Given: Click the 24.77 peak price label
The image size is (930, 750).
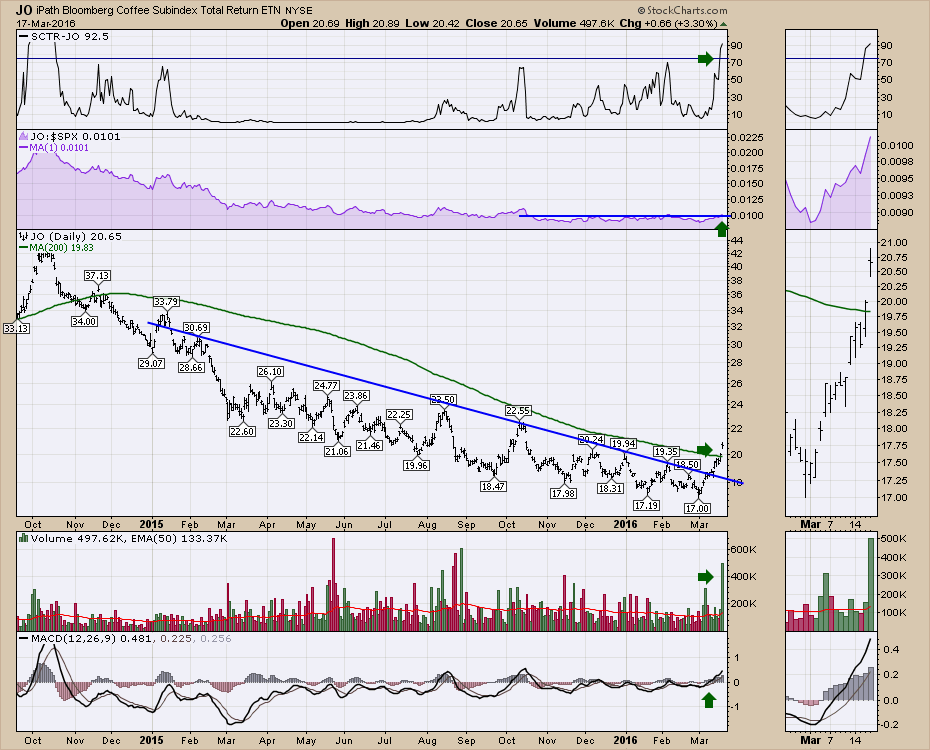Looking at the screenshot, I should click(x=326, y=386).
